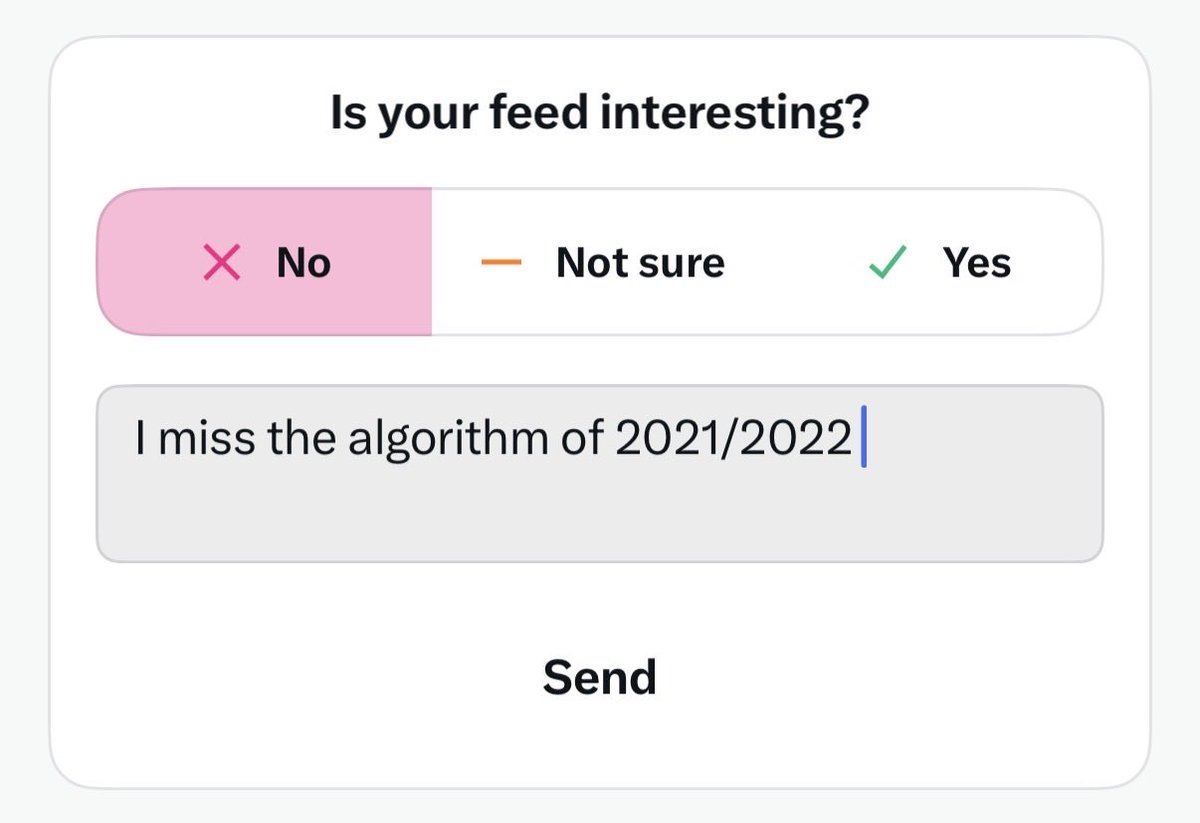Image resolution: width=1200 pixels, height=823 pixels.
Task: Click the pink X icon beside No
Action: tap(222, 263)
